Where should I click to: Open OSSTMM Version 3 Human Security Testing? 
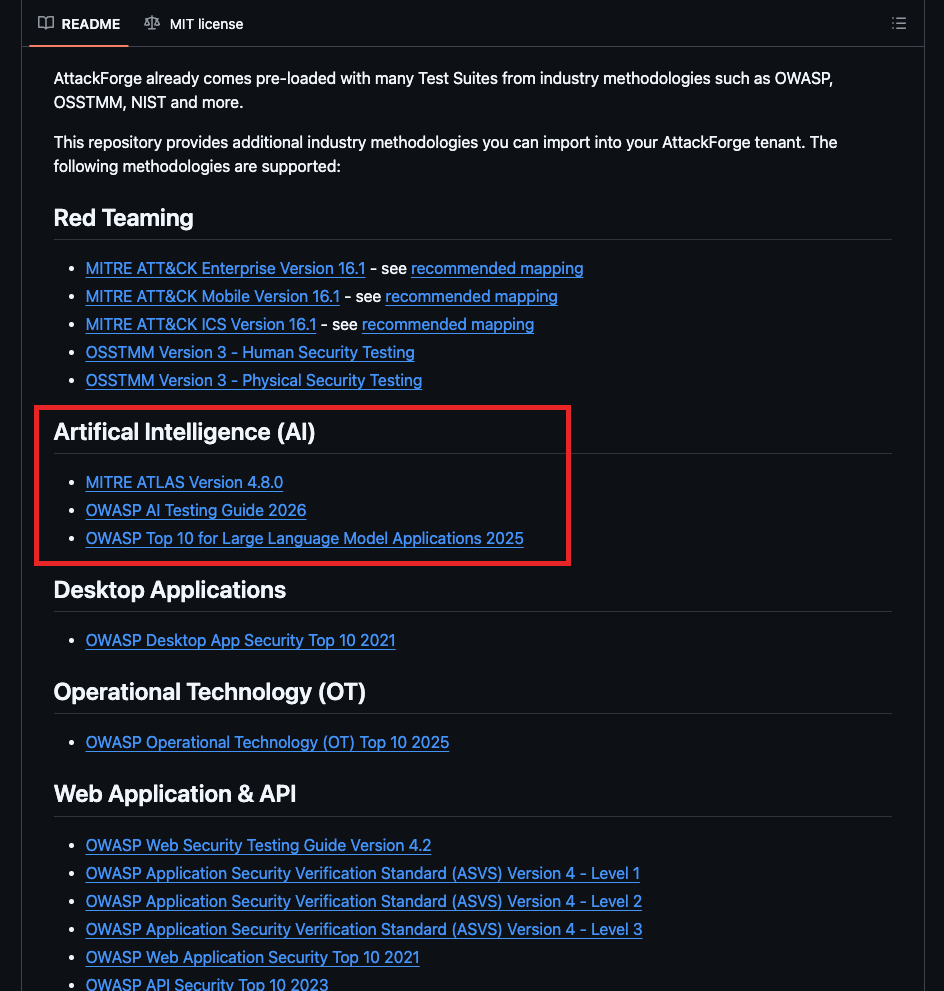tap(250, 352)
